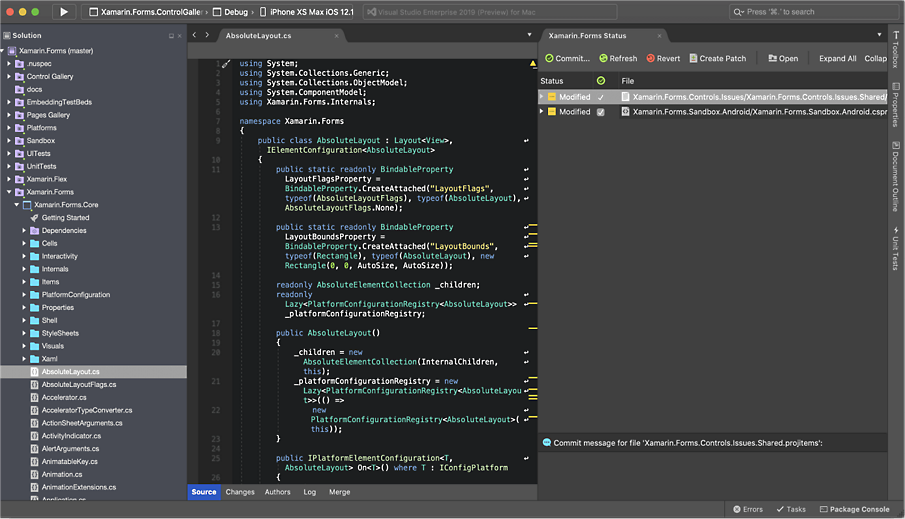Click the Refresh icon in status toolbar
Image resolution: width=905 pixels, height=519 pixels.
pos(602,58)
